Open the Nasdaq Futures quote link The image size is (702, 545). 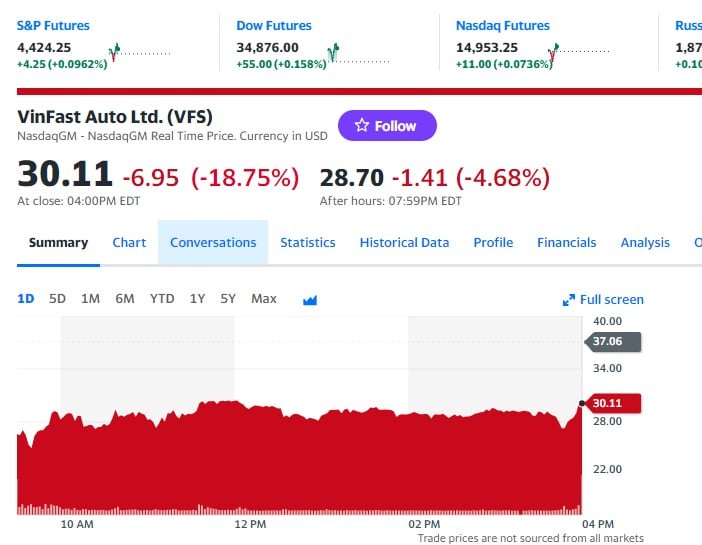[x=502, y=25]
